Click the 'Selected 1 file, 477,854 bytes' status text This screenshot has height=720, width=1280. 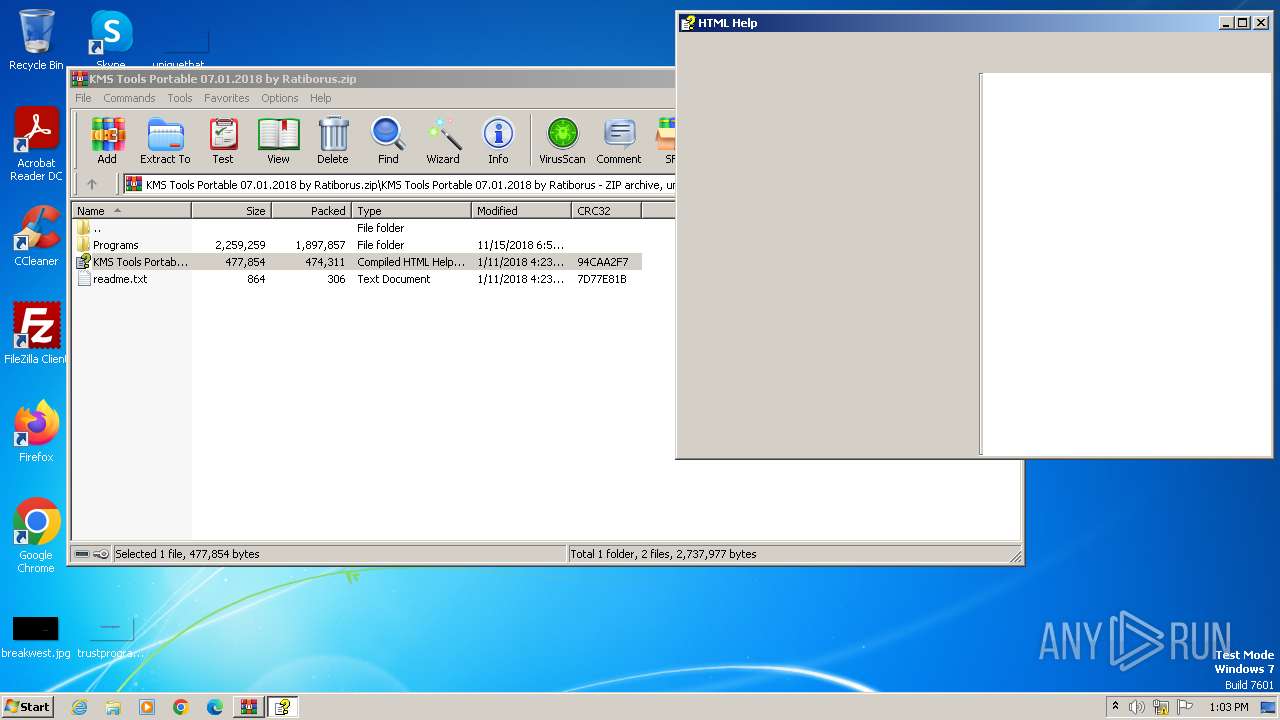pos(187,554)
